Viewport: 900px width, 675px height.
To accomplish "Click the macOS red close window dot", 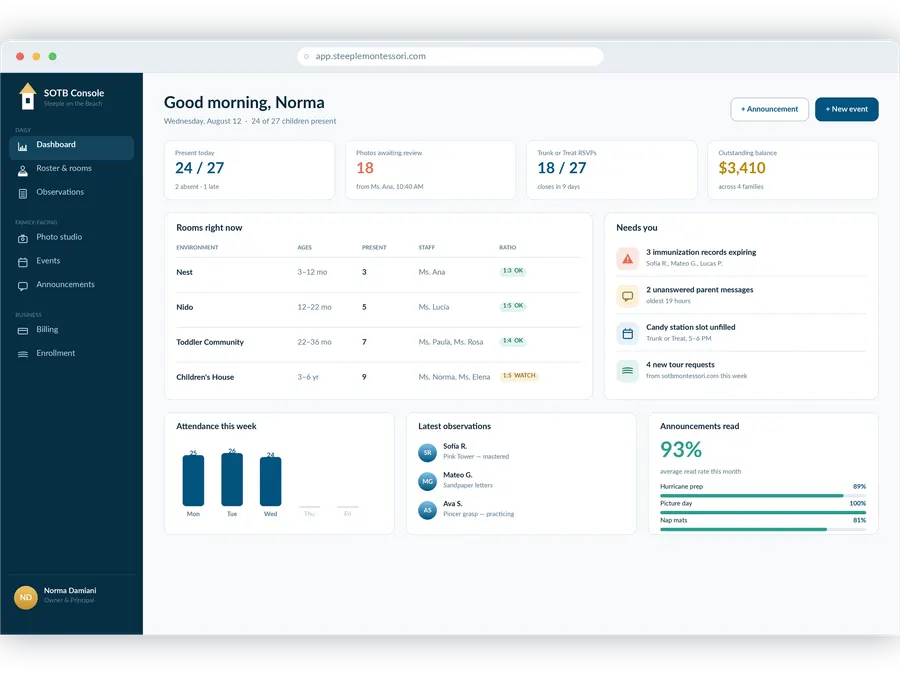I will point(20,56).
